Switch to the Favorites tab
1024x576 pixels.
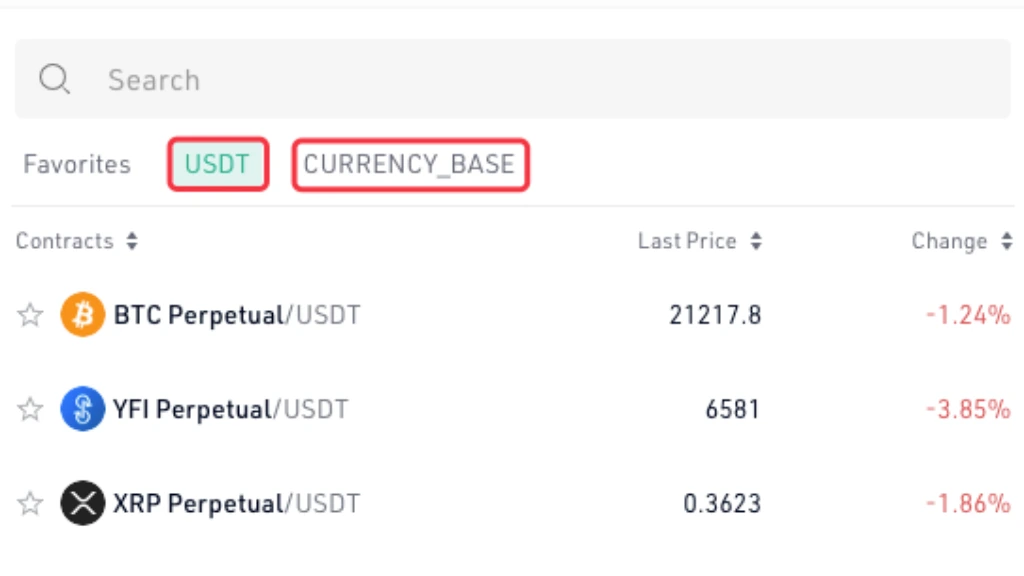pos(77,164)
